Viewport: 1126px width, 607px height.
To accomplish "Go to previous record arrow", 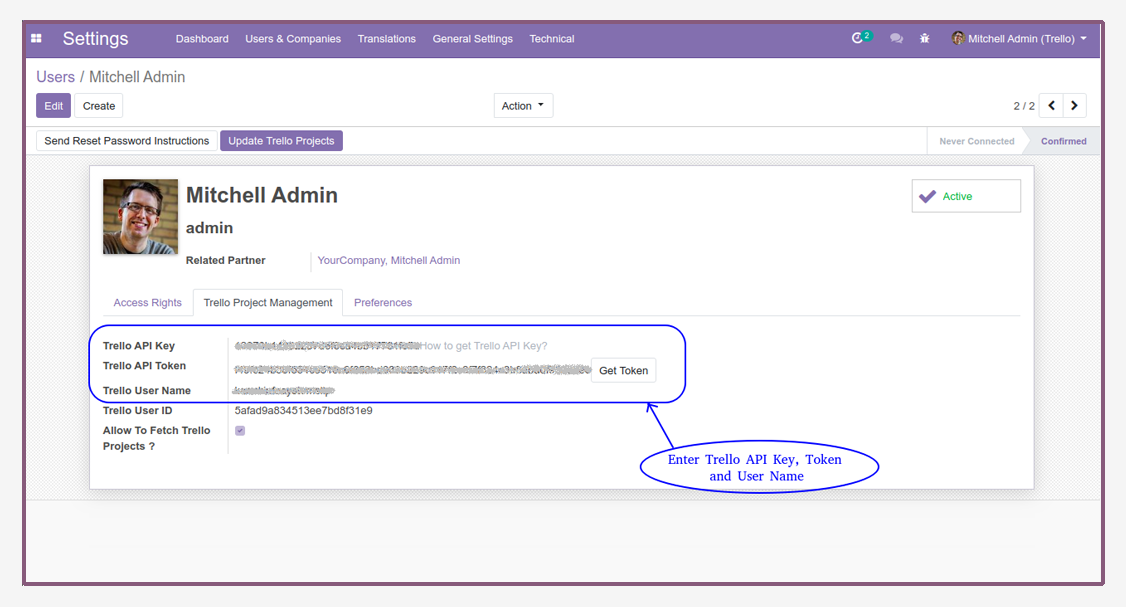I will (x=1052, y=106).
